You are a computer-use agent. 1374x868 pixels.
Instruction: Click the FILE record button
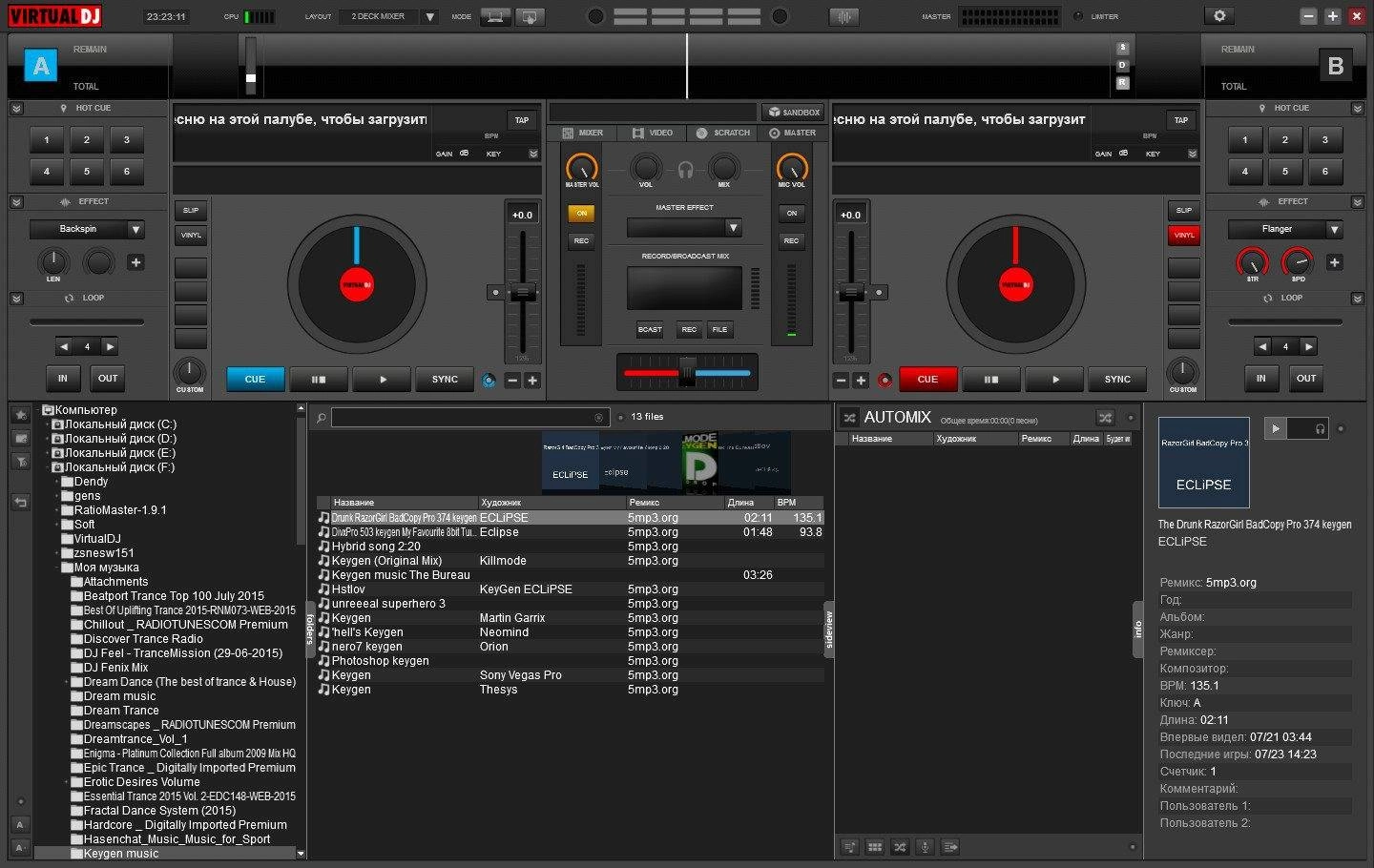point(719,329)
